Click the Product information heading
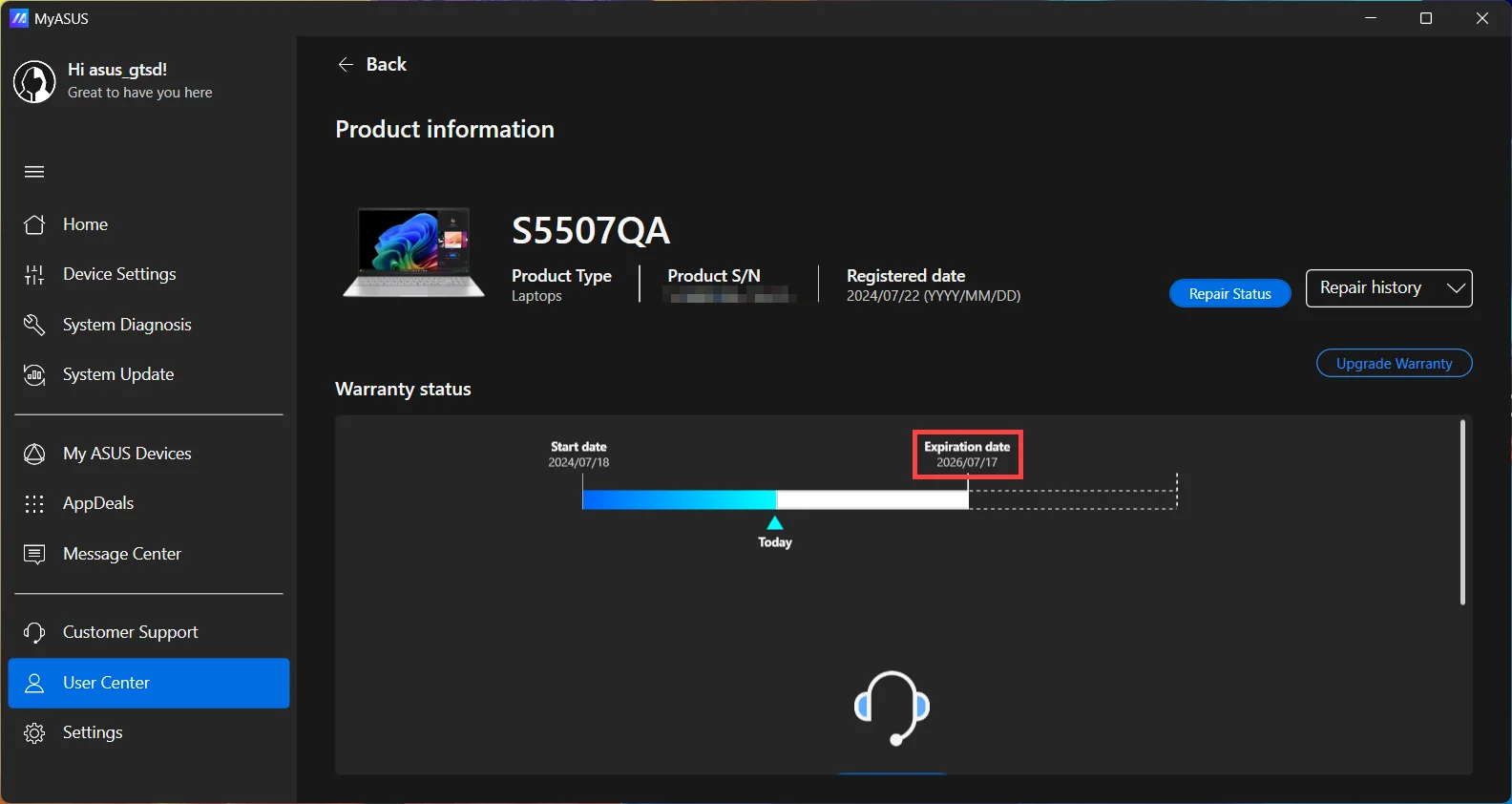 445,130
